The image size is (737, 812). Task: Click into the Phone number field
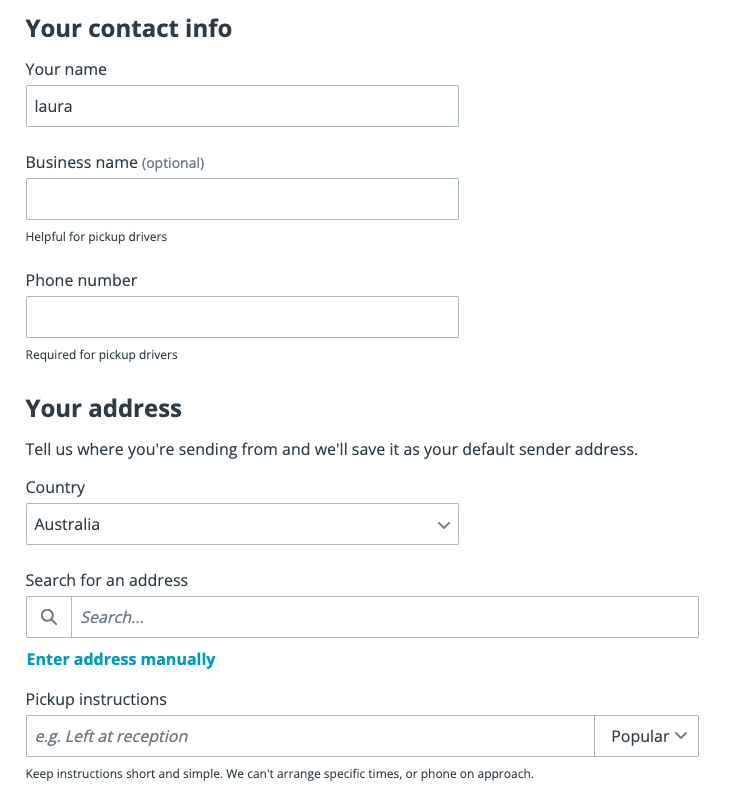[242, 317]
